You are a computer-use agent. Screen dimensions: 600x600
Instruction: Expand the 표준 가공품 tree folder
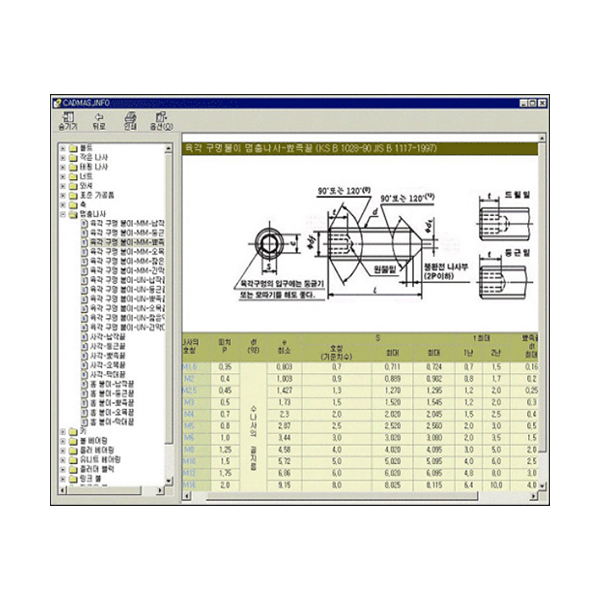[62, 195]
